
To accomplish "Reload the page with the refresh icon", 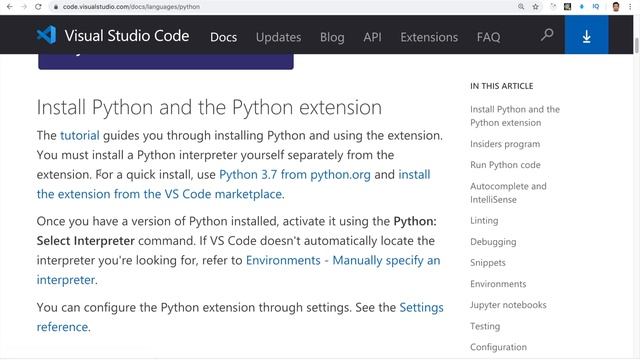I will [38, 7].
